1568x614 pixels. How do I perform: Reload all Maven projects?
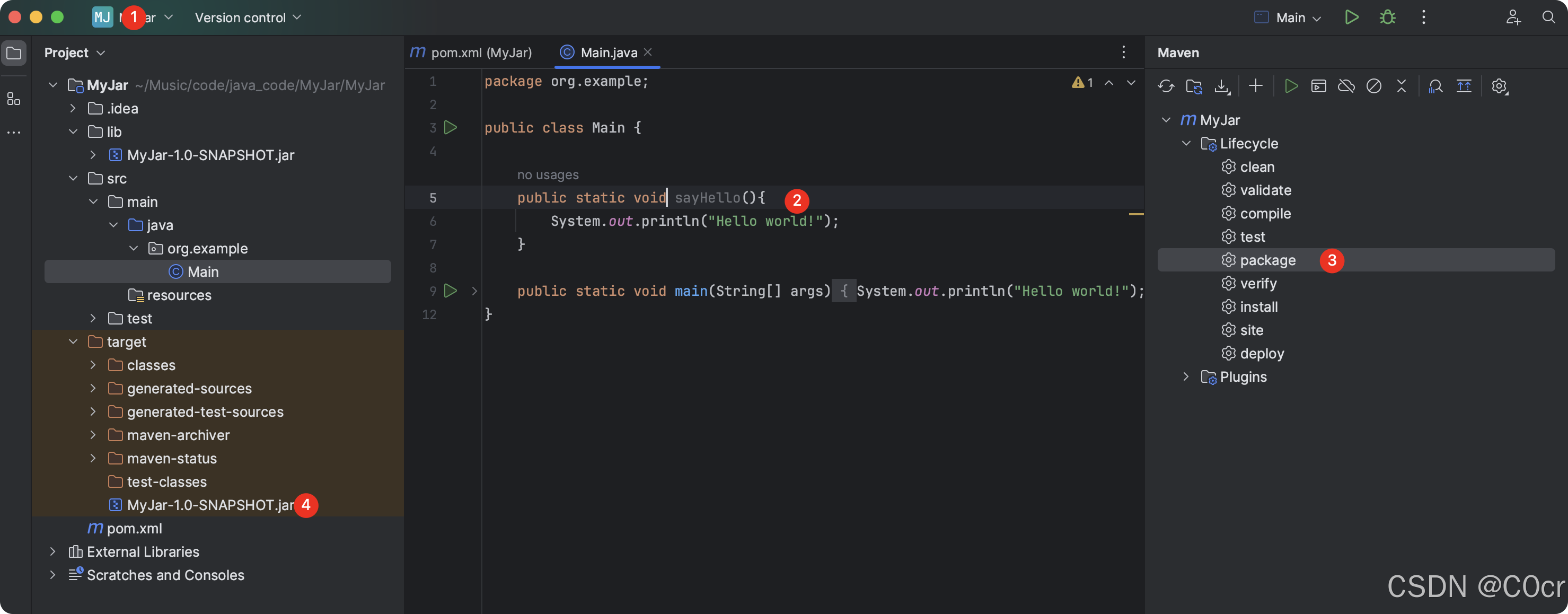point(1166,86)
